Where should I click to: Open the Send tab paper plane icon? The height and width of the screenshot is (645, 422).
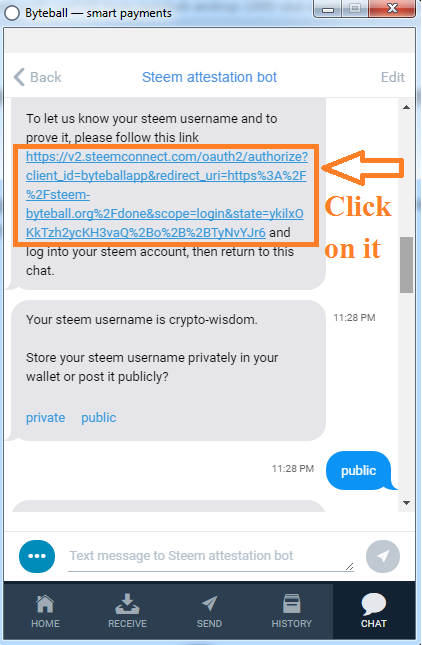coord(209,603)
